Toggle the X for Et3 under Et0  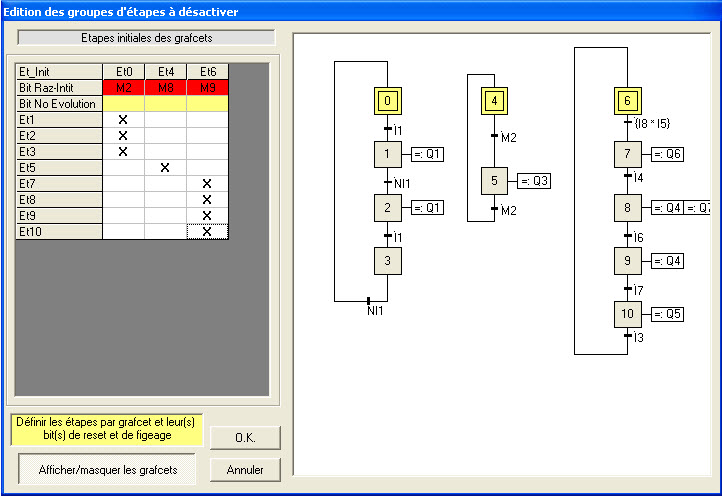[123, 152]
